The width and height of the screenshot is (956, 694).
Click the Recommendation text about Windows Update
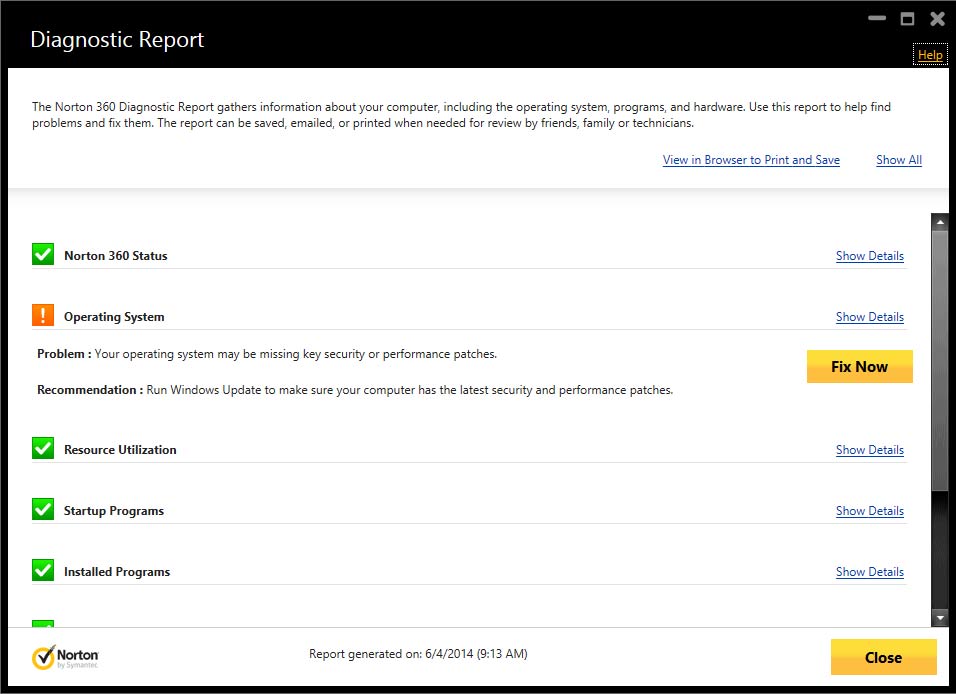[x=355, y=390]
